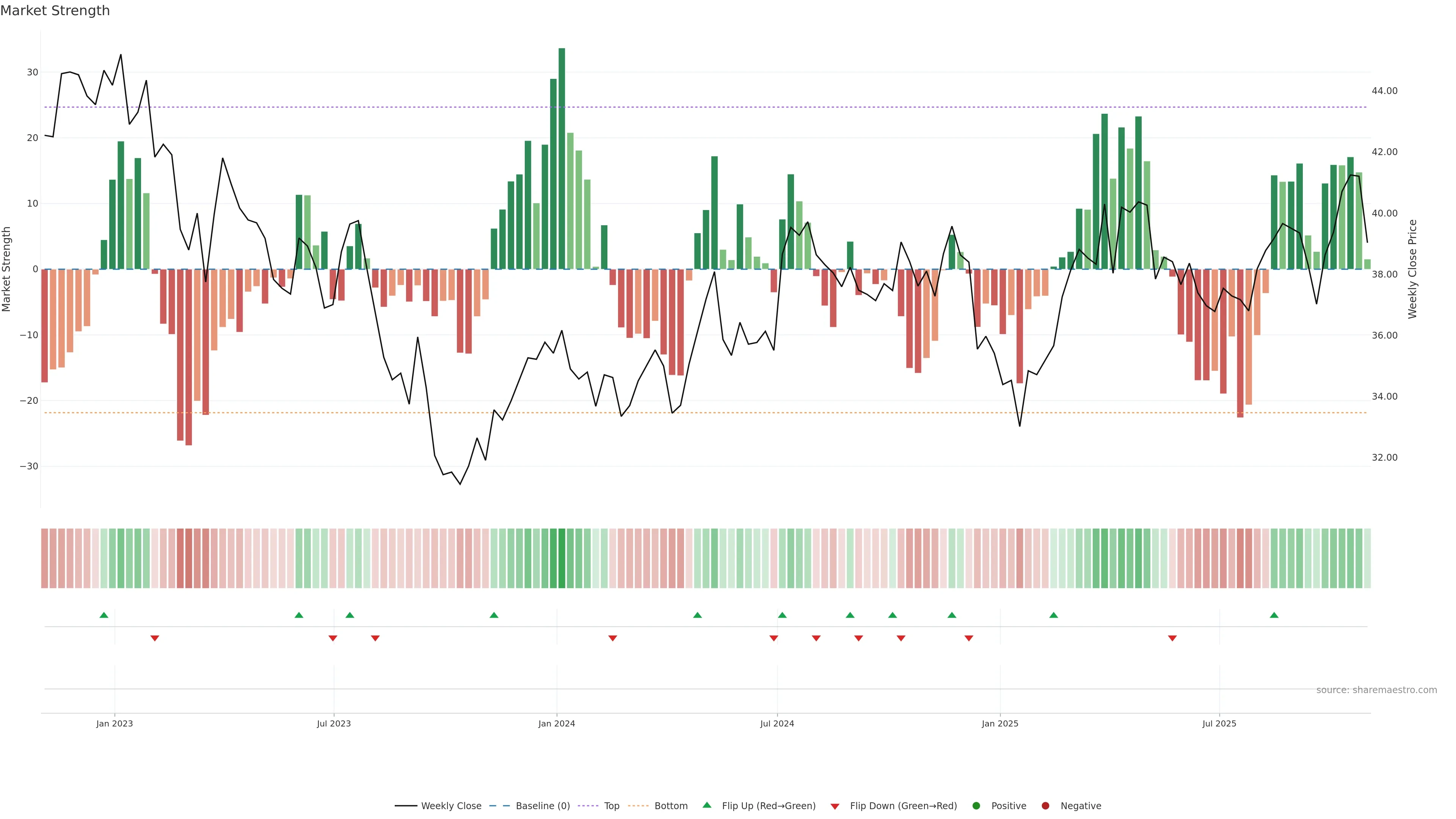Click Flip Down red triangle legend icon
Screen dimensions: 1456x819
(835, 806)
